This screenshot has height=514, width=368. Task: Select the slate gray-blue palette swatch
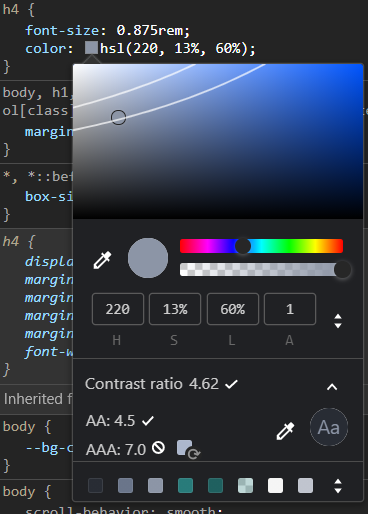tap(125, 486)
